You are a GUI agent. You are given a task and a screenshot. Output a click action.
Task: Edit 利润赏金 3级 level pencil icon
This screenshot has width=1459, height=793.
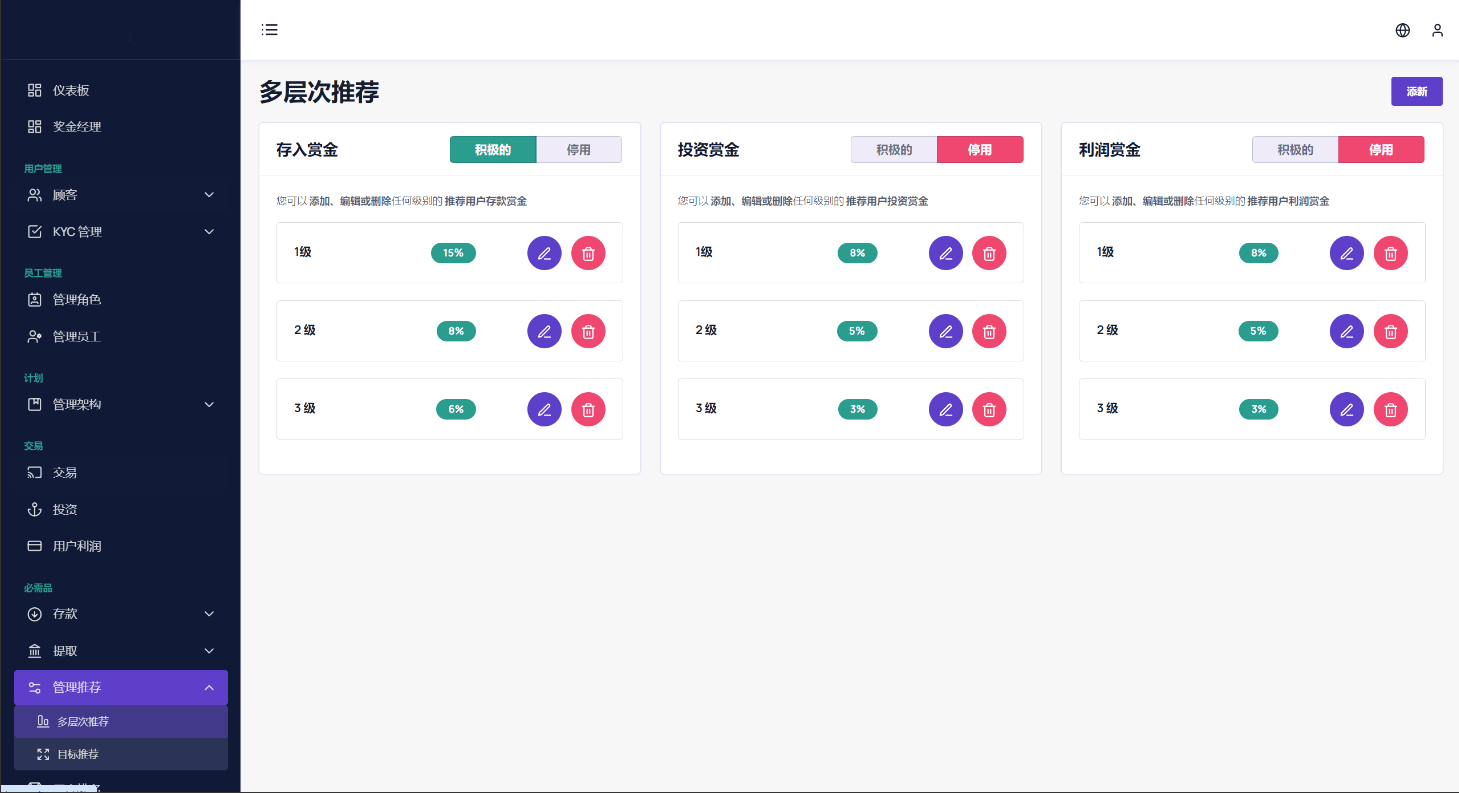click(1347, 409)
